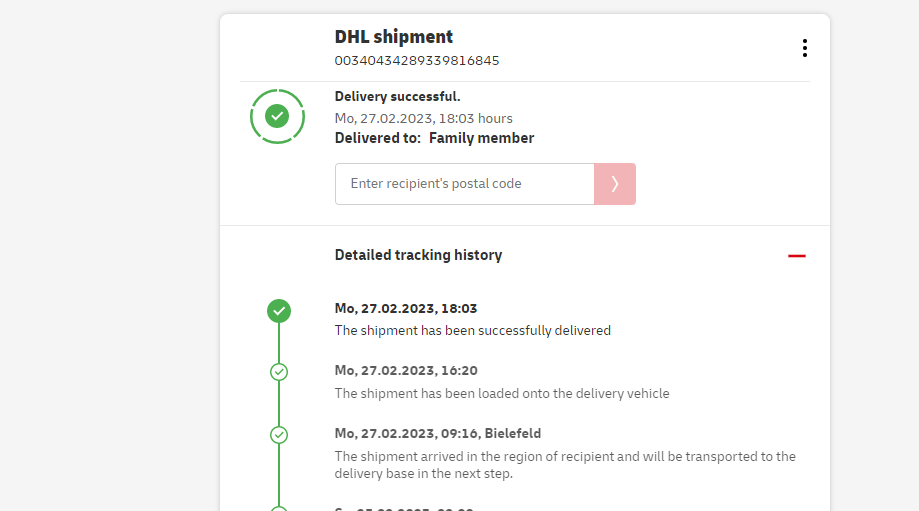Click the recipient's postal code field
This screenshot has width=919, height=511.
[464, 184]
